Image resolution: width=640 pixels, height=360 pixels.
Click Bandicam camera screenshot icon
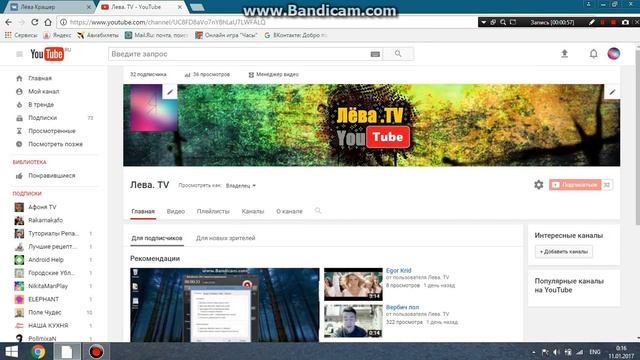(x=625, y=22)
